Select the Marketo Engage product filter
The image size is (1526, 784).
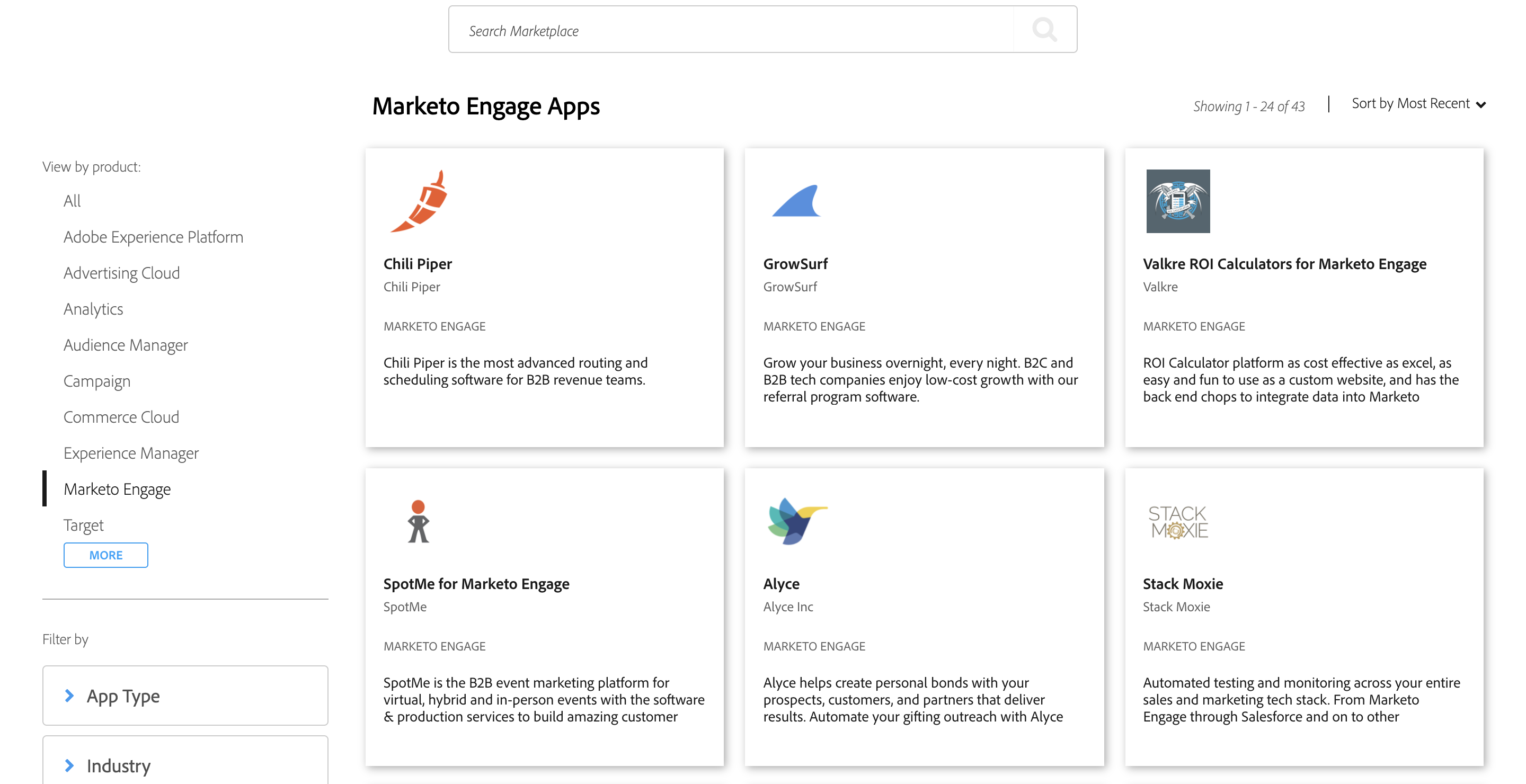117,489
